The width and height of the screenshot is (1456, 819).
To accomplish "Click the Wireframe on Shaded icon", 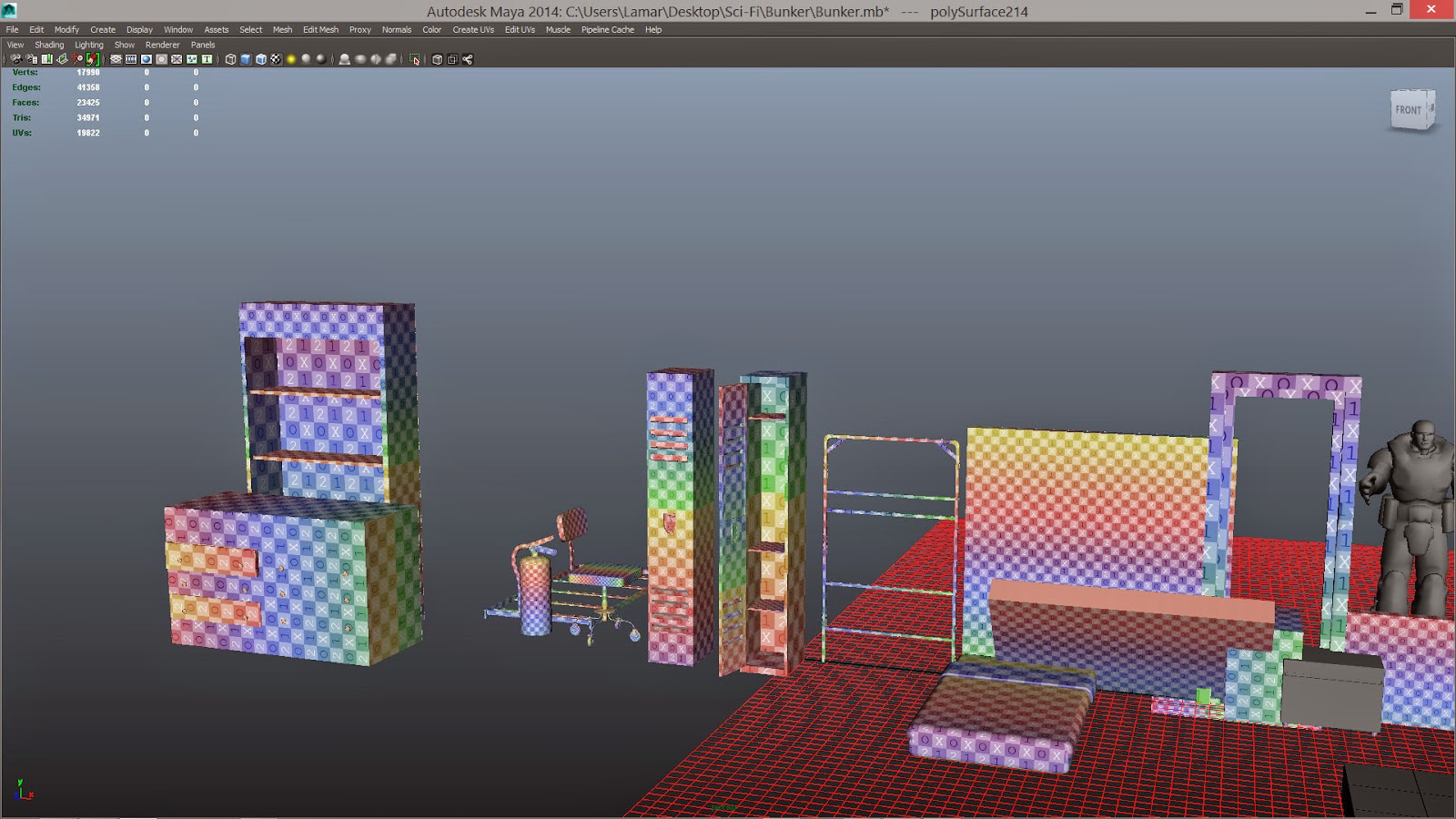I will 261,59.
